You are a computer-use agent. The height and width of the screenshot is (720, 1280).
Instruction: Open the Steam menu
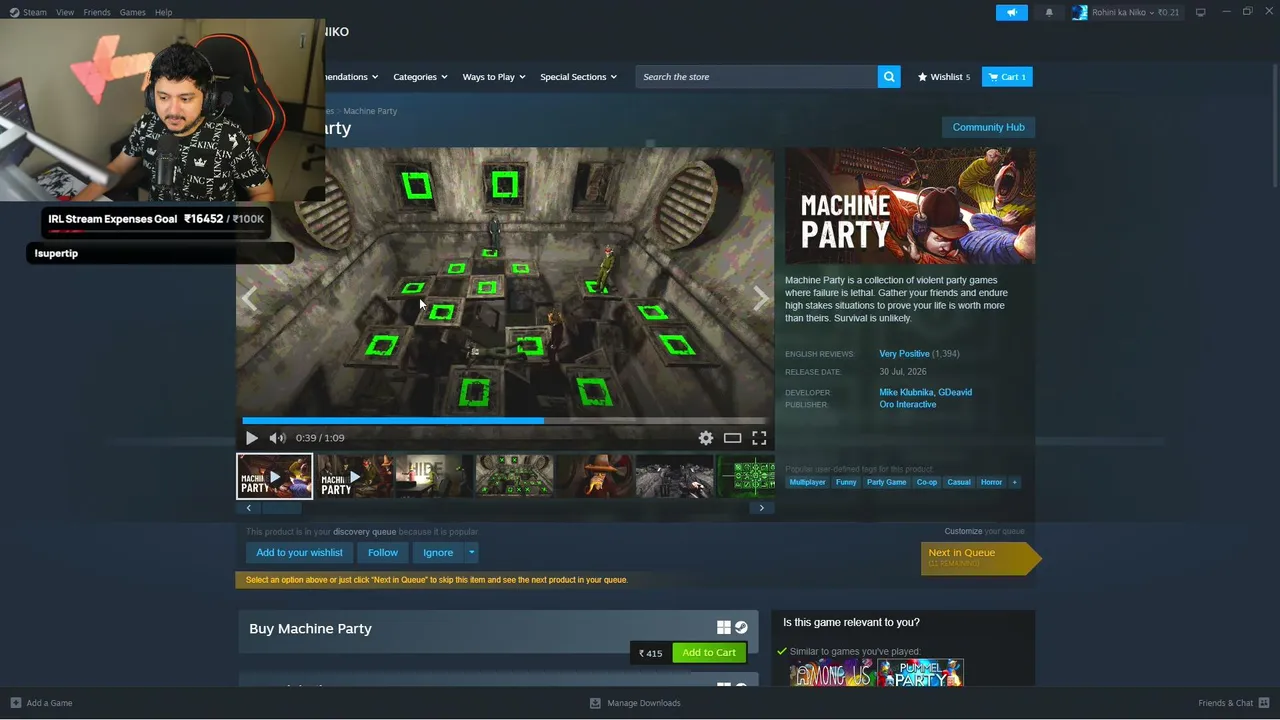[35, 12]
